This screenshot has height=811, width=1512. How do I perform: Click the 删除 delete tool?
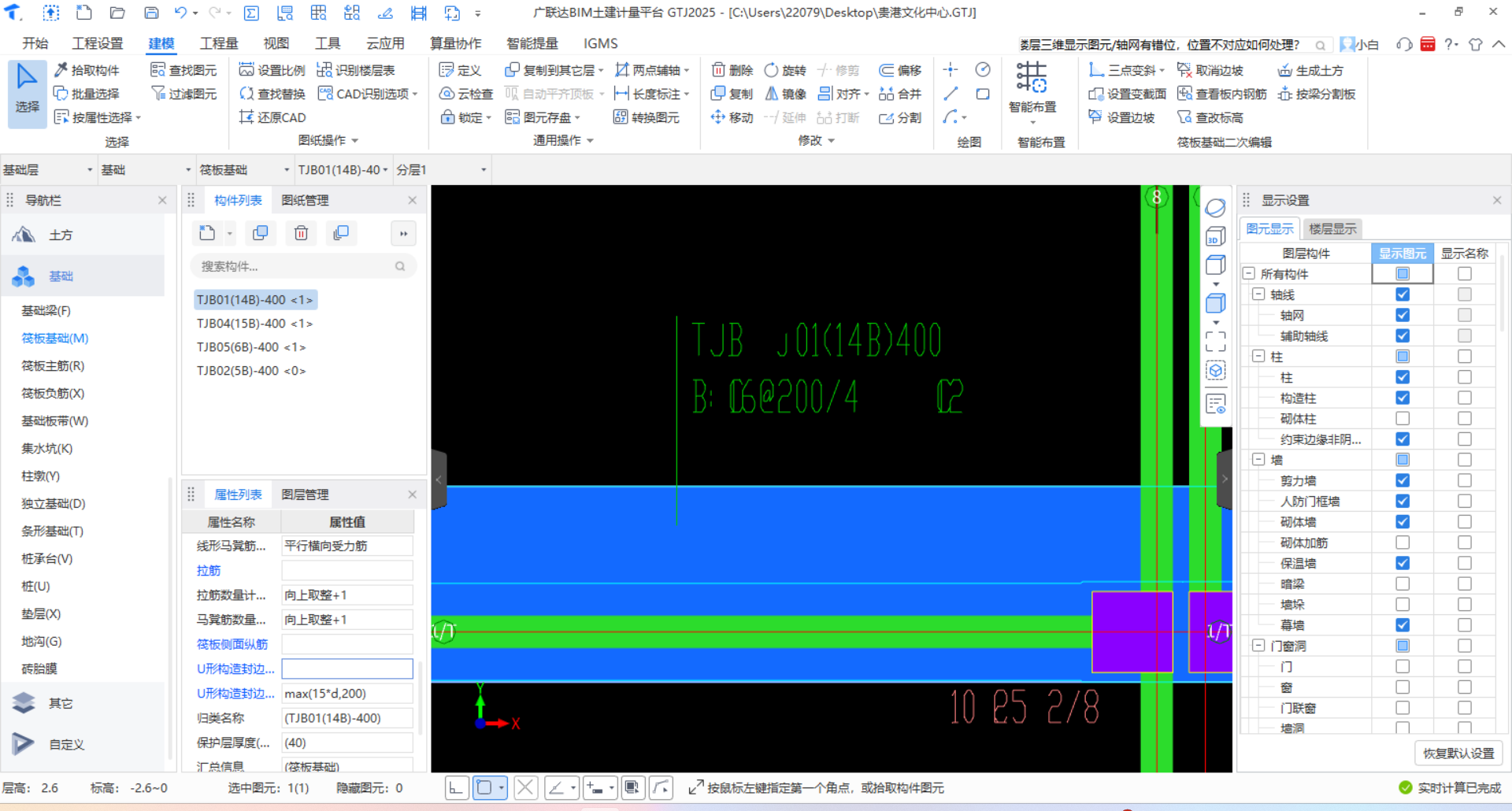pyautogui.click(x=732, y=70)
